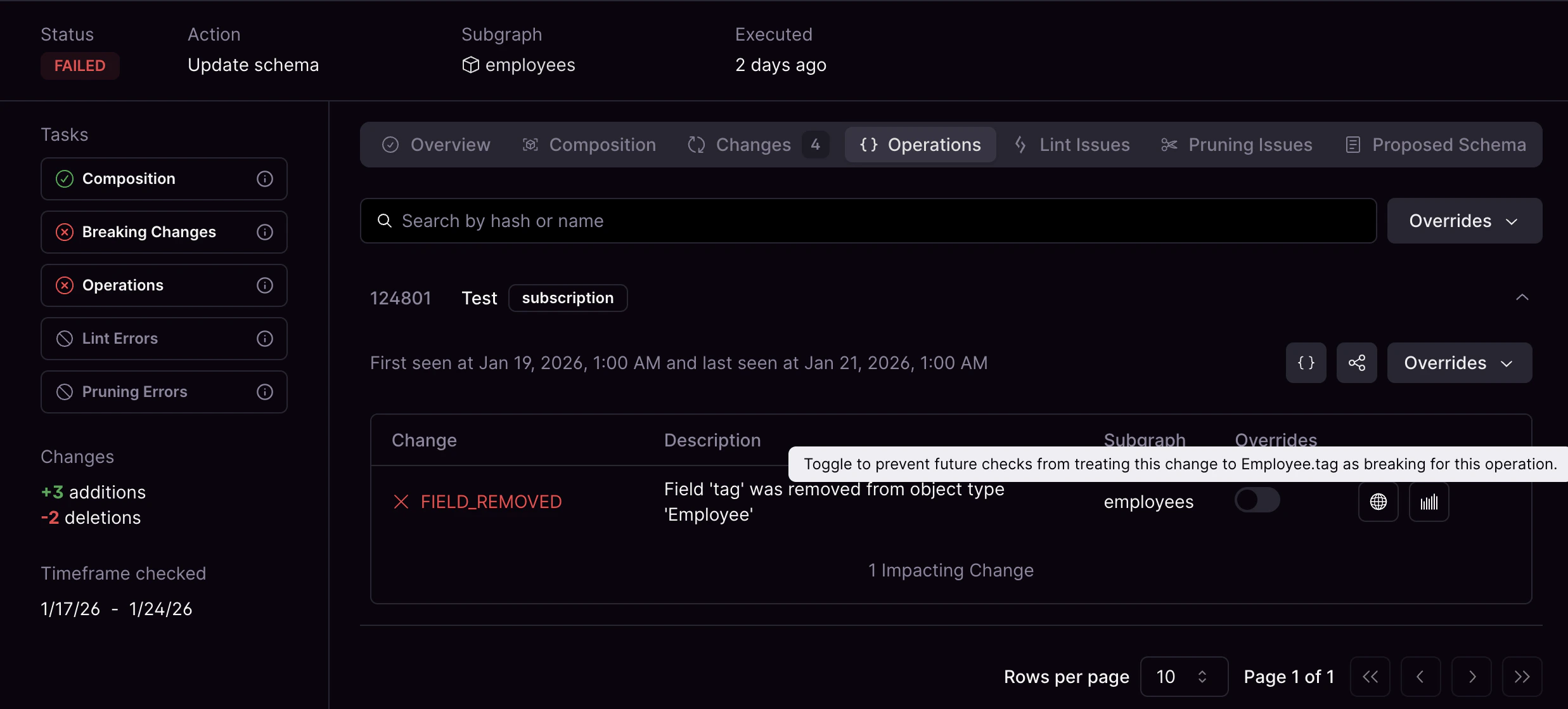Click the curly braces operation body icon

1306,363
